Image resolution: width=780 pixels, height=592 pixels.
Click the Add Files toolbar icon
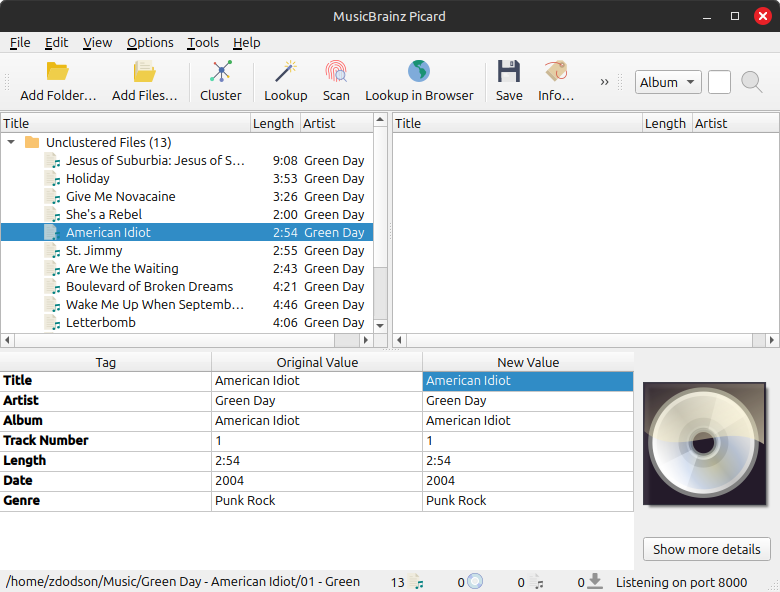tap(145, 72)
